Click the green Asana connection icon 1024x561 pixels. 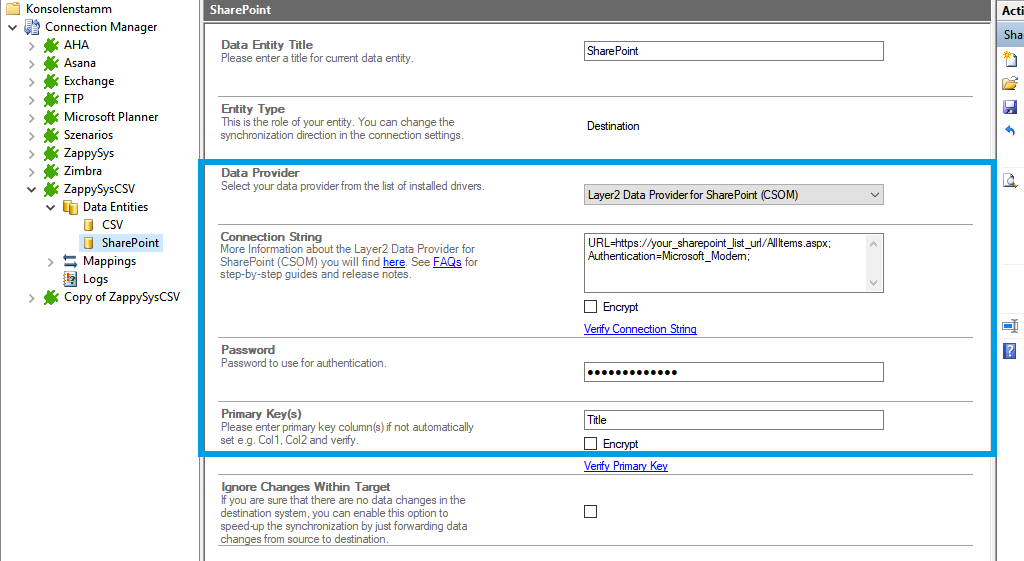51,63
